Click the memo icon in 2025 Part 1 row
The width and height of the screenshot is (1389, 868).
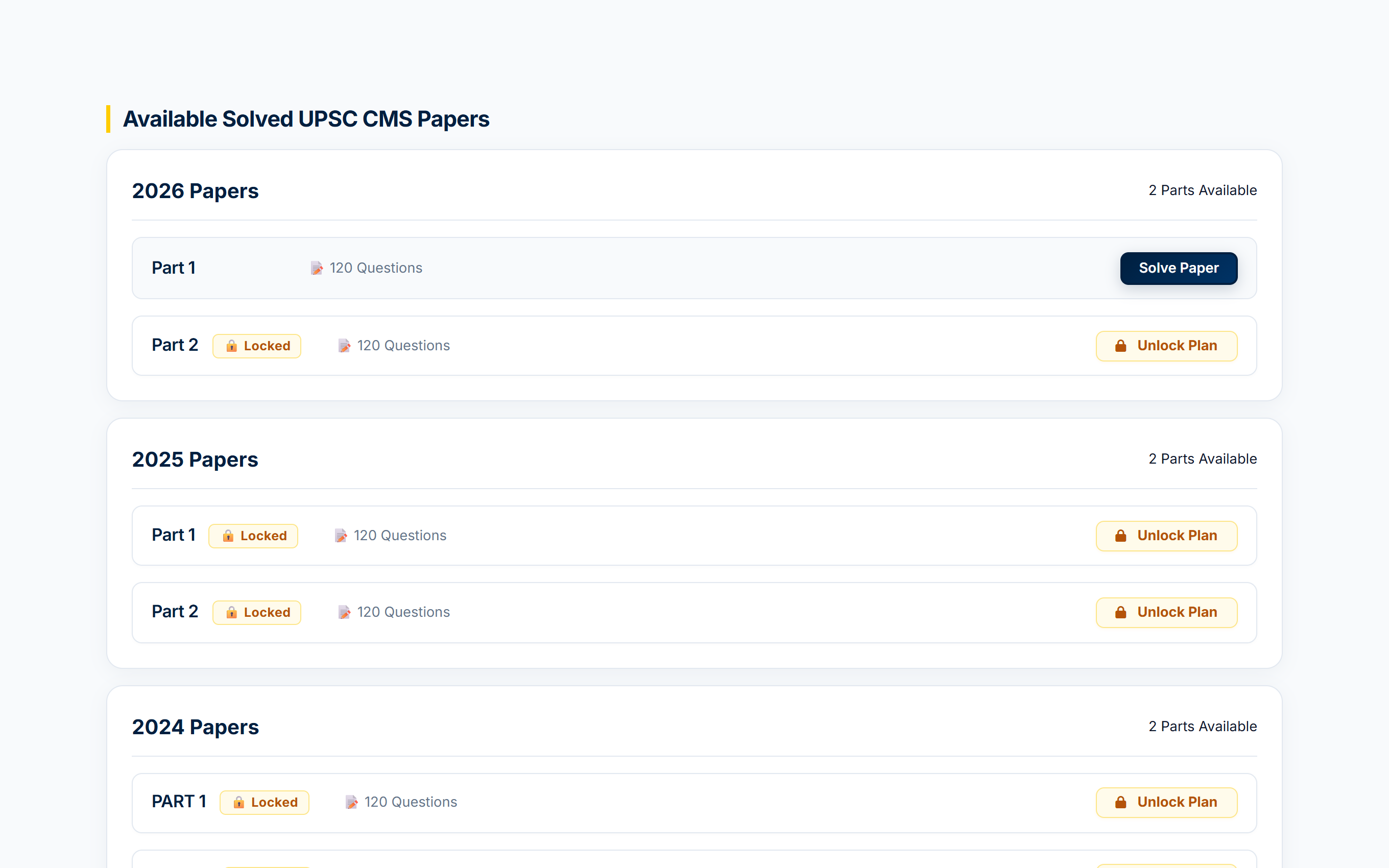[x=341, y=536]
